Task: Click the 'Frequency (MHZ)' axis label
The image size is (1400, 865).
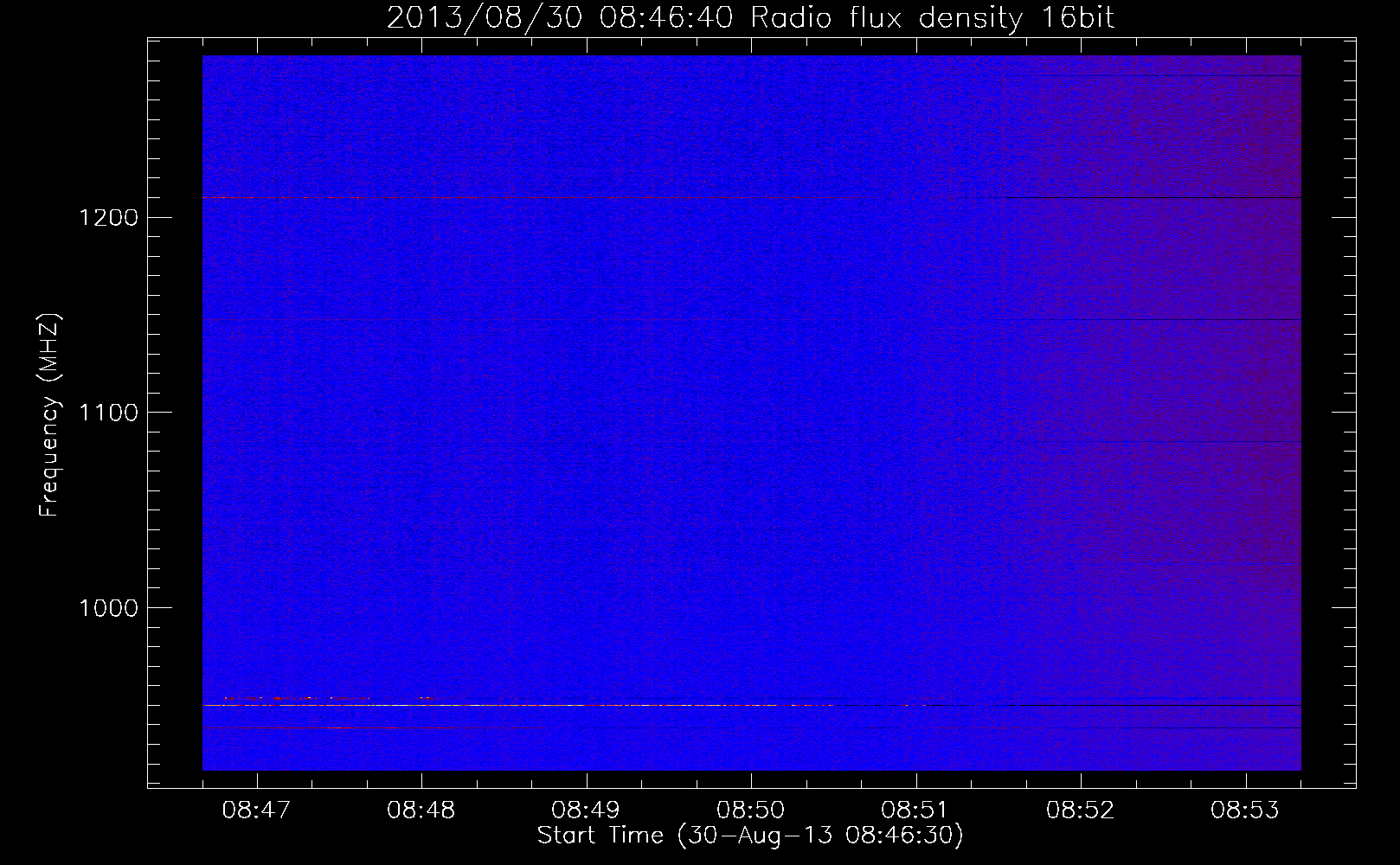Action: [x=50, y=415]
